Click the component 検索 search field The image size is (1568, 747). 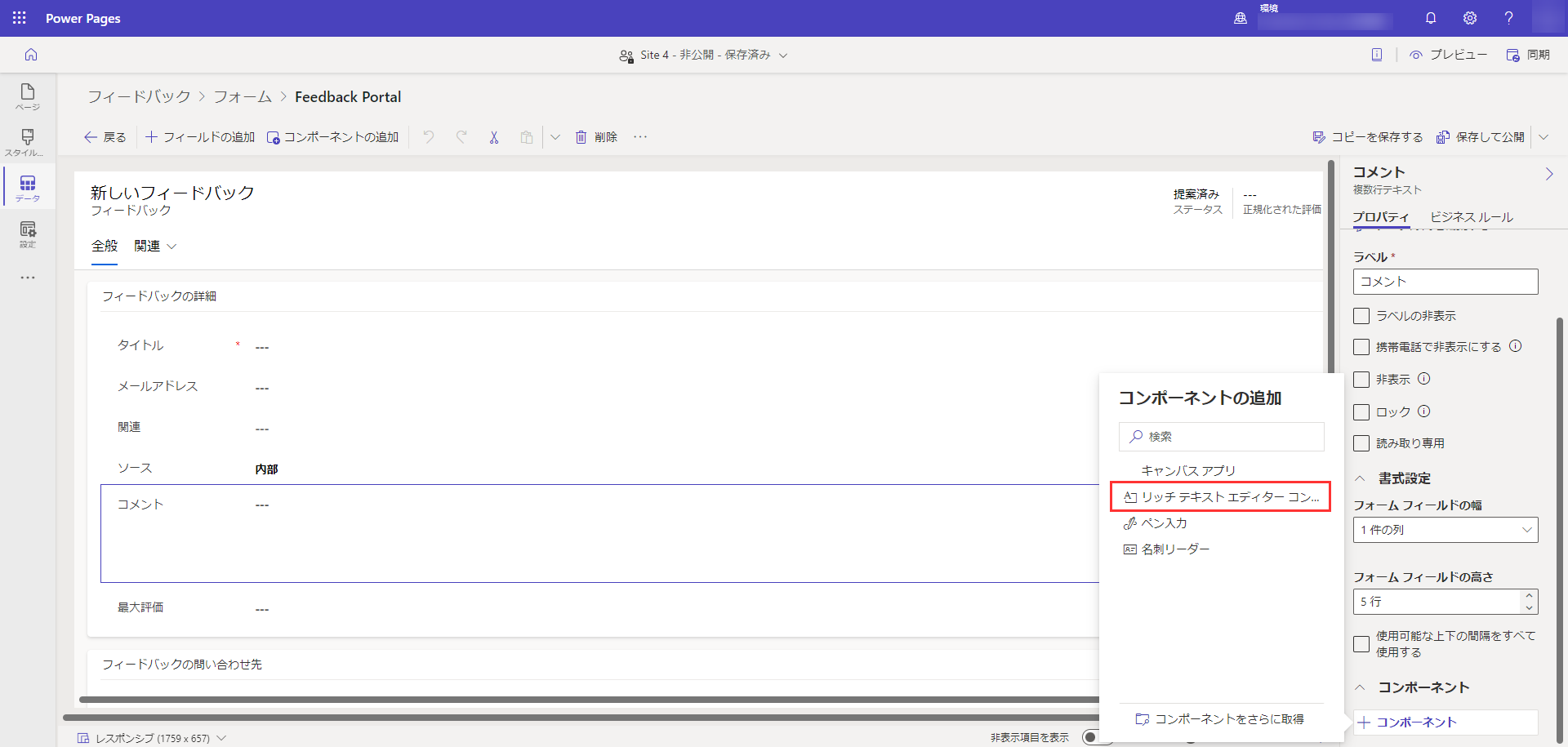[x=1221, y=437]
